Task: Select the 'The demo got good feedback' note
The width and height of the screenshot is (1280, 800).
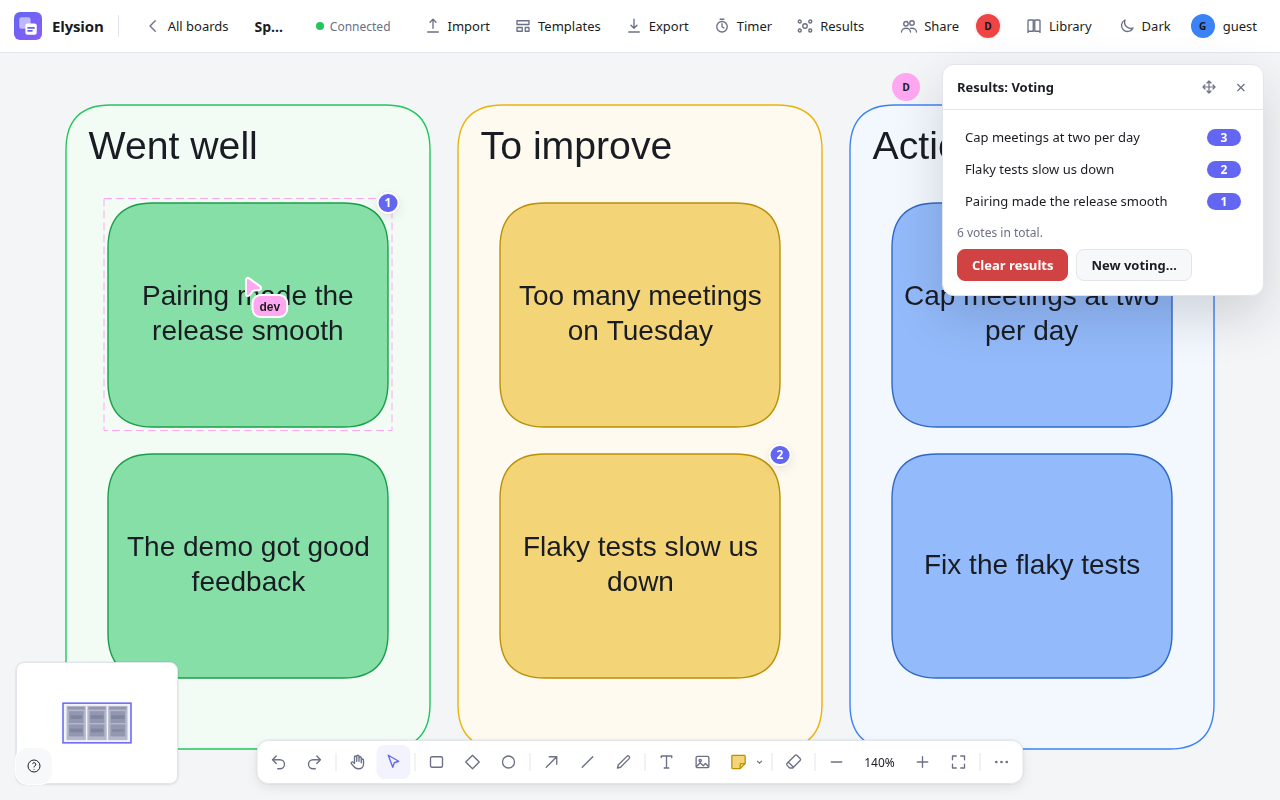Action: (x=248, y=566)
